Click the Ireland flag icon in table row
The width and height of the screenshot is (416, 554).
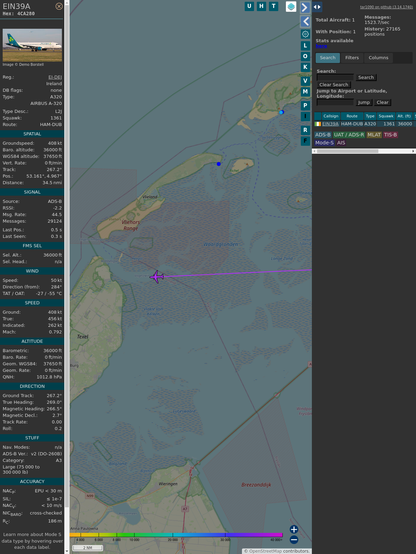(x=318, y=124)
